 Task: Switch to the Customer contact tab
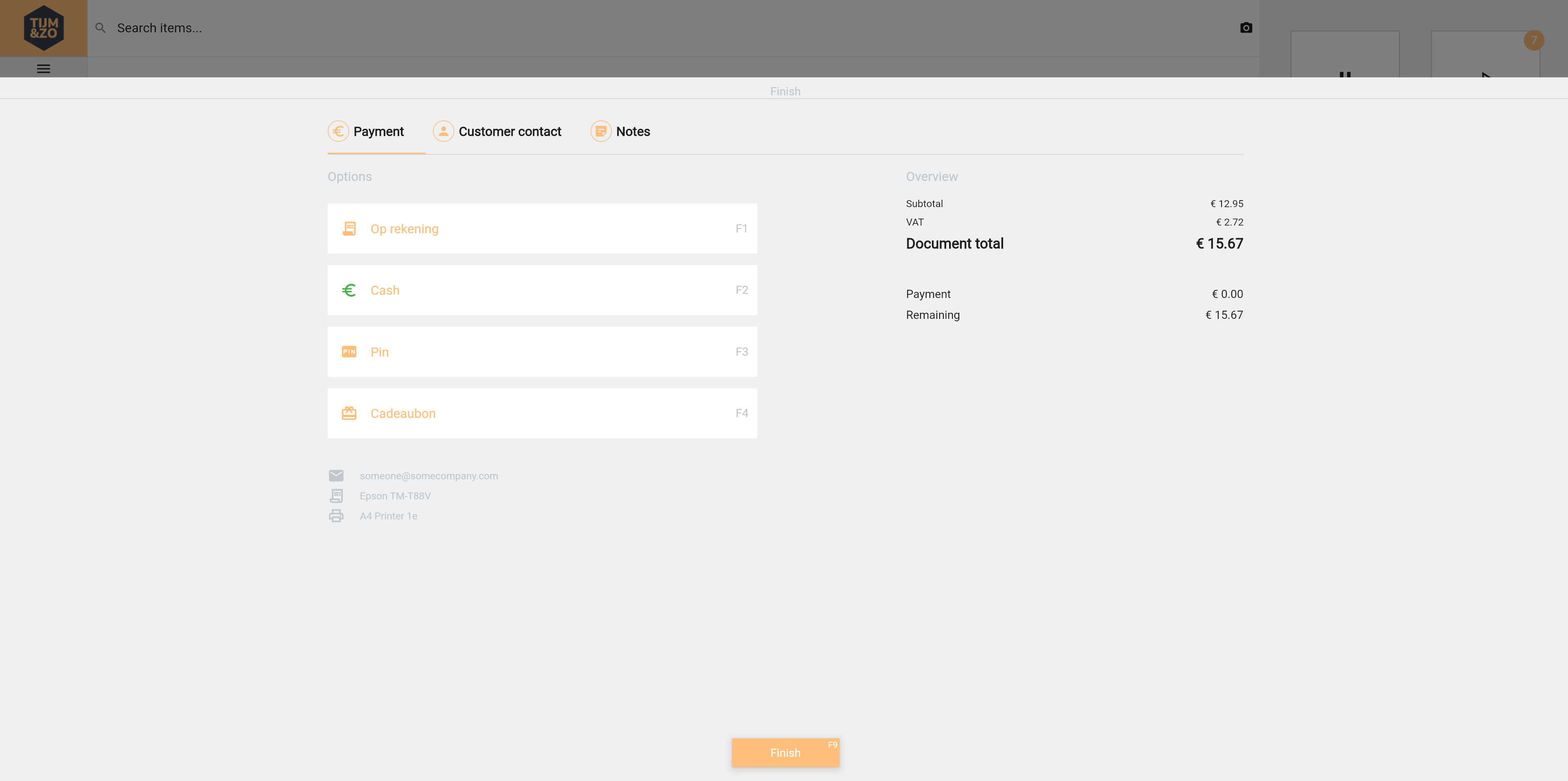point(509,131)
